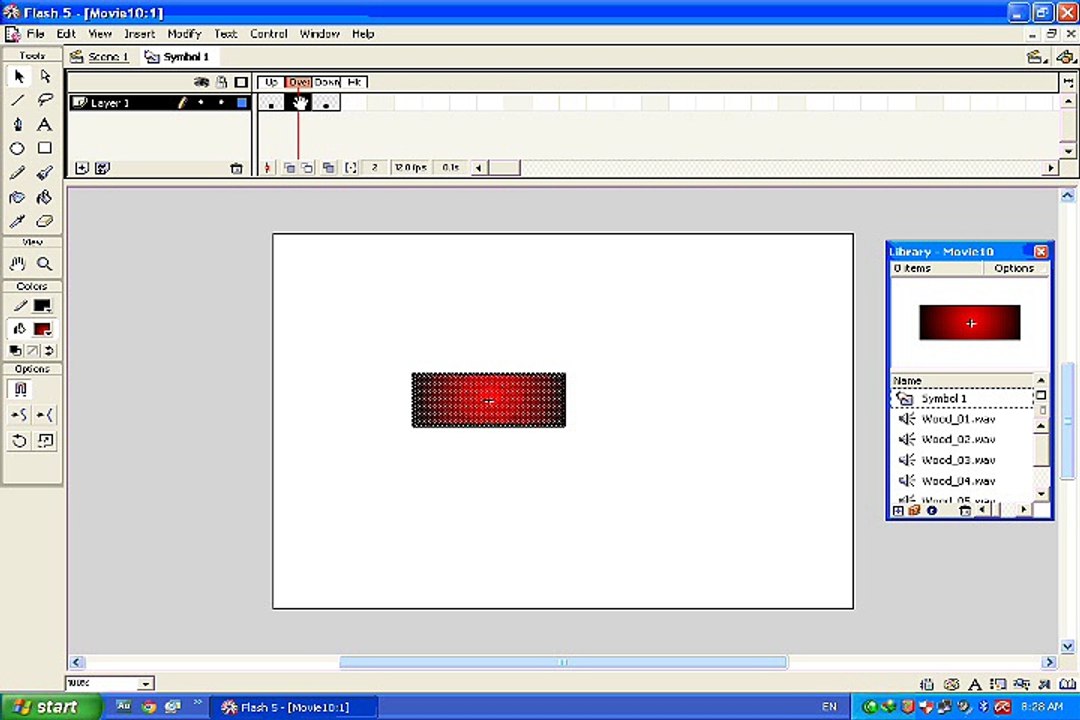Select the Paint Bucket tool
This screenshot has width=1080, height=720.
pos(45,198)
